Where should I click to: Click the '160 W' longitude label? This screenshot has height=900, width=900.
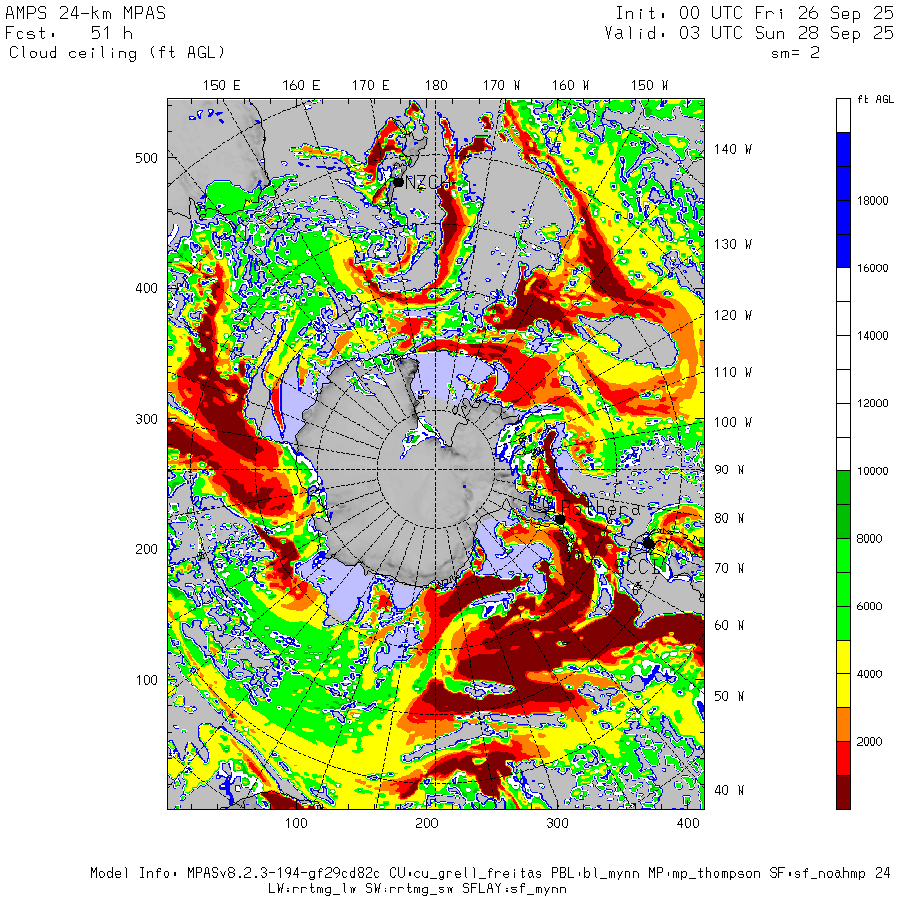(570, 86)
